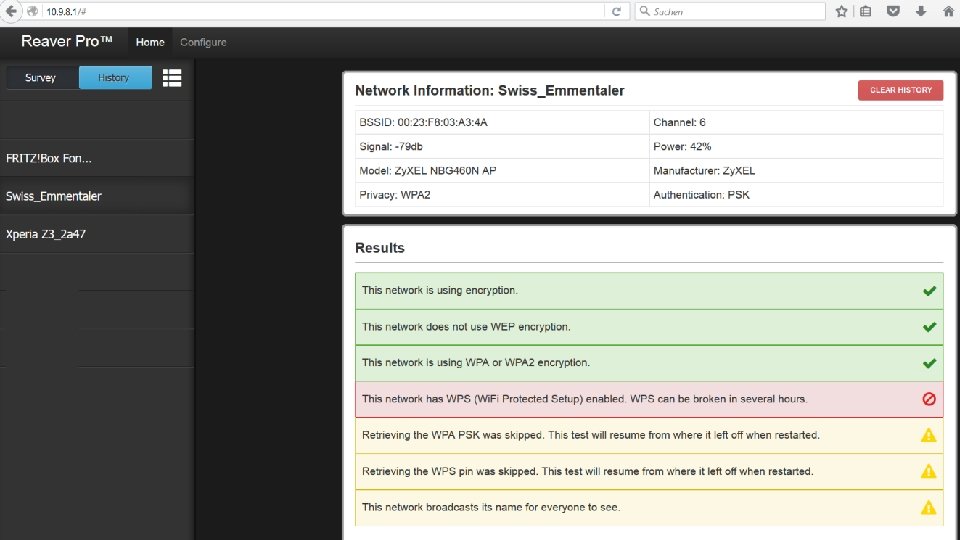Reload the page with refresh icon
The image size is (960, 540).
pyautogui.click(x=617, y=11)
